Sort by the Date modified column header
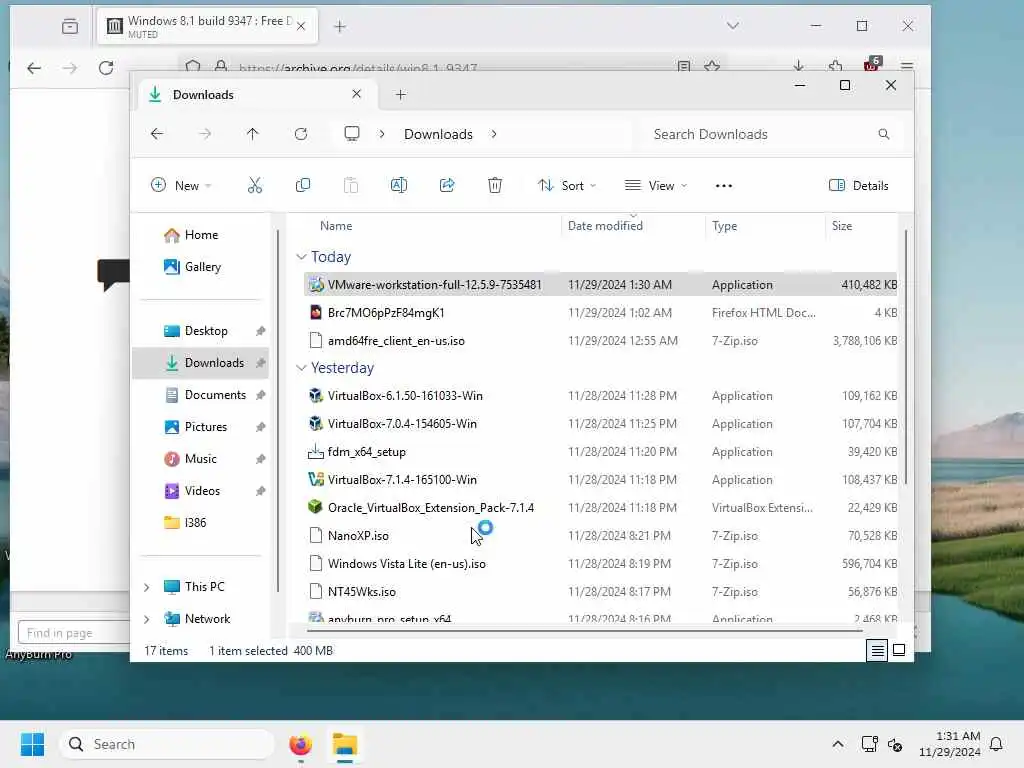The height and width of the screenshot is (768, 1024). pyautogui.click(x=605, y=226)
